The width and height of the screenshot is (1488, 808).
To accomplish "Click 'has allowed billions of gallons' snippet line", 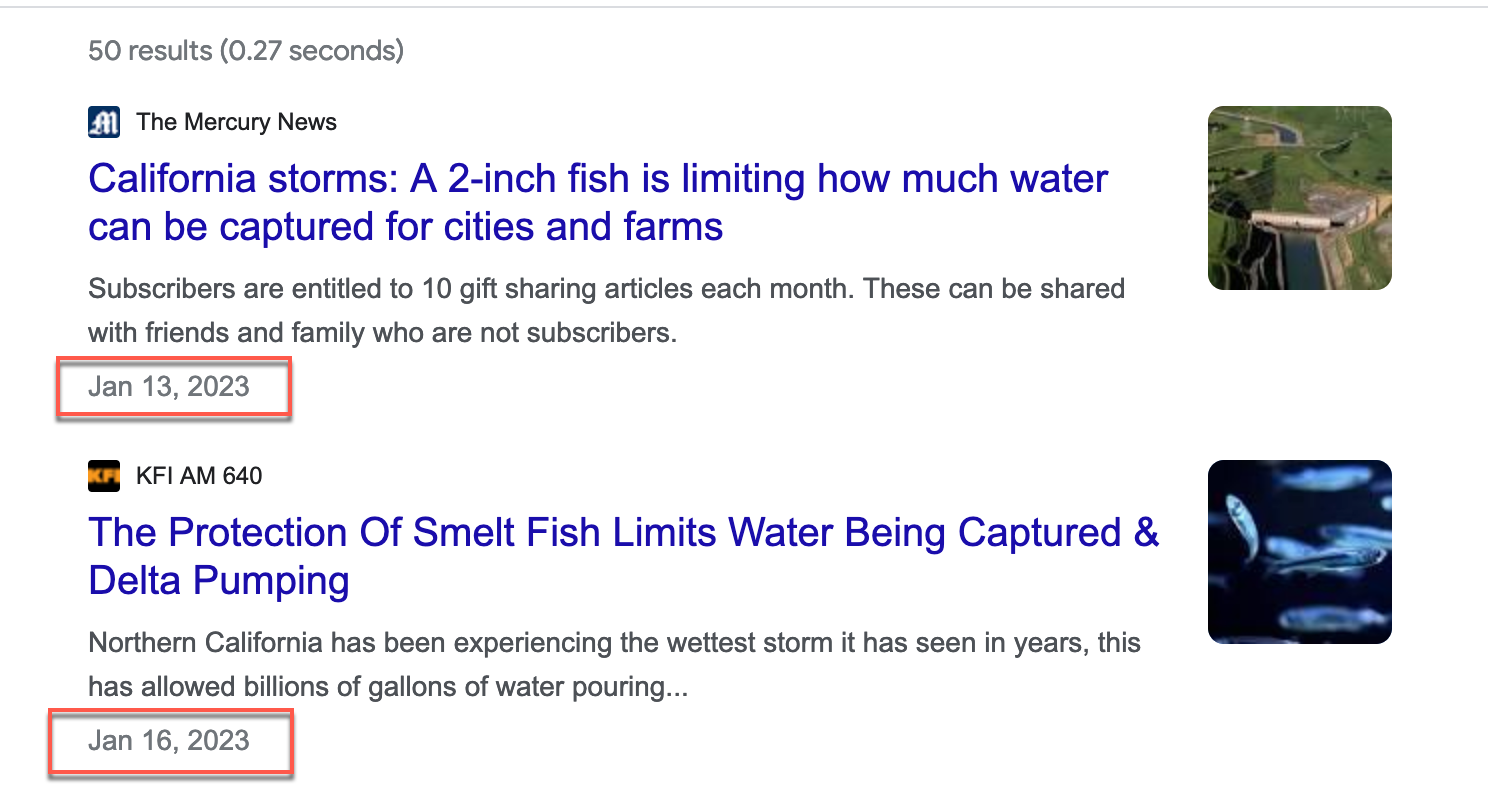I will click(387, 687).
